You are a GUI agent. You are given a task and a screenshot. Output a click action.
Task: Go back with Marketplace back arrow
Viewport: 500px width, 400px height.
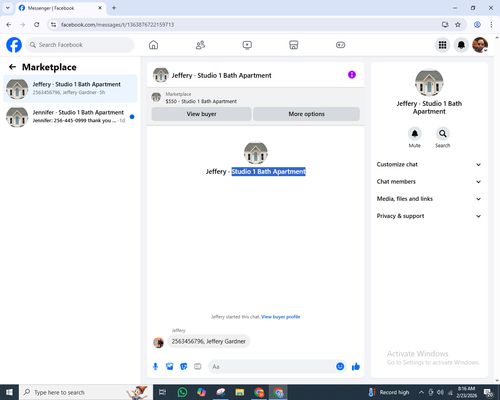[x=12, y=67]
